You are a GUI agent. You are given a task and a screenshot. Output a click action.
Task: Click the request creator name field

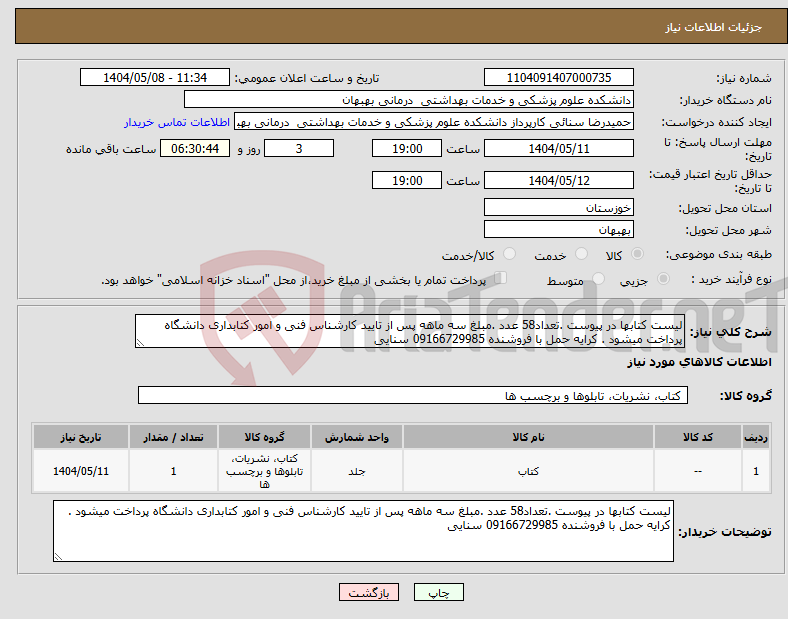434,122
